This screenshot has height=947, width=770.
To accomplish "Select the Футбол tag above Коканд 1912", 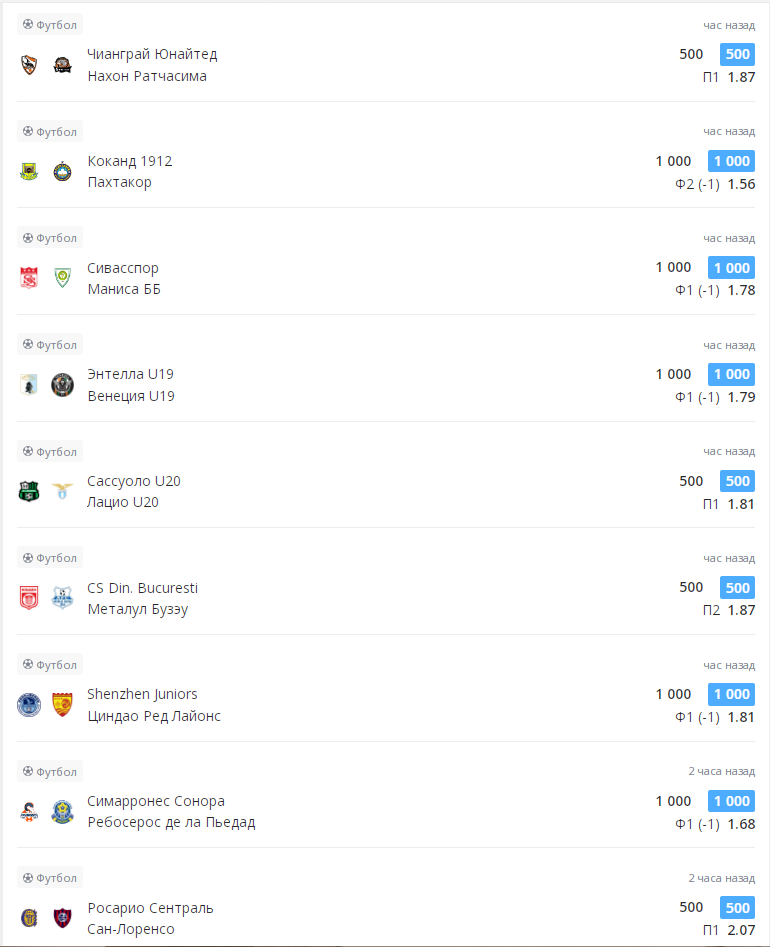I will point(50,131).
